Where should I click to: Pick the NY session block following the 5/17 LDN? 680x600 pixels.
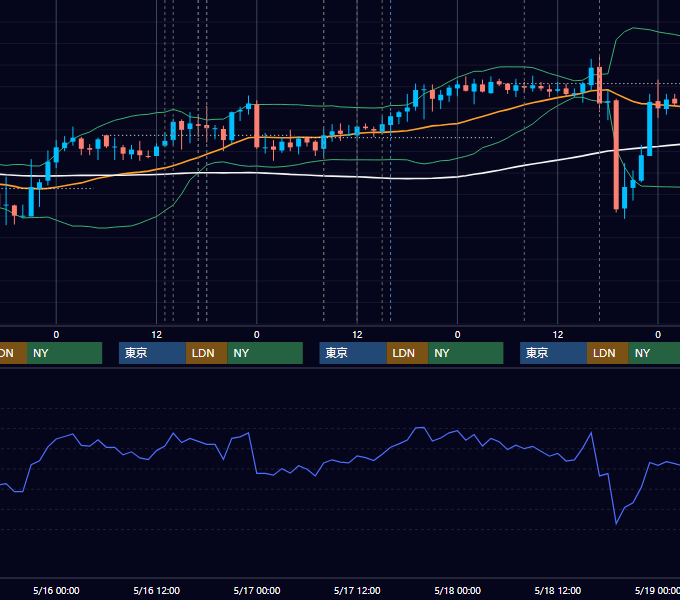pyautogui.click(x=466, y=353)
